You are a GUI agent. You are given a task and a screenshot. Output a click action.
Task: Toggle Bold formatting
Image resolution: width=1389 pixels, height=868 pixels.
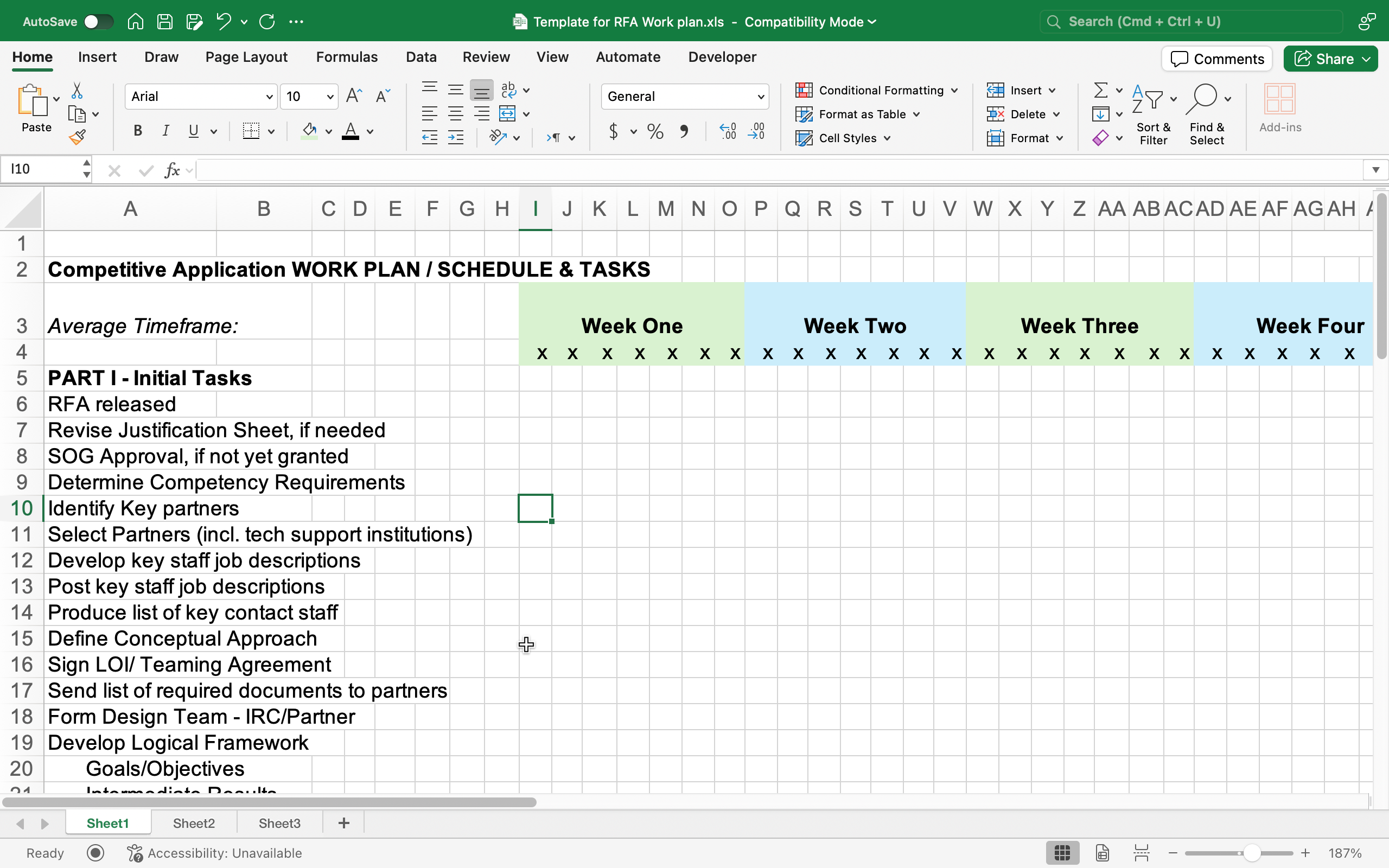tap(138, 131)
